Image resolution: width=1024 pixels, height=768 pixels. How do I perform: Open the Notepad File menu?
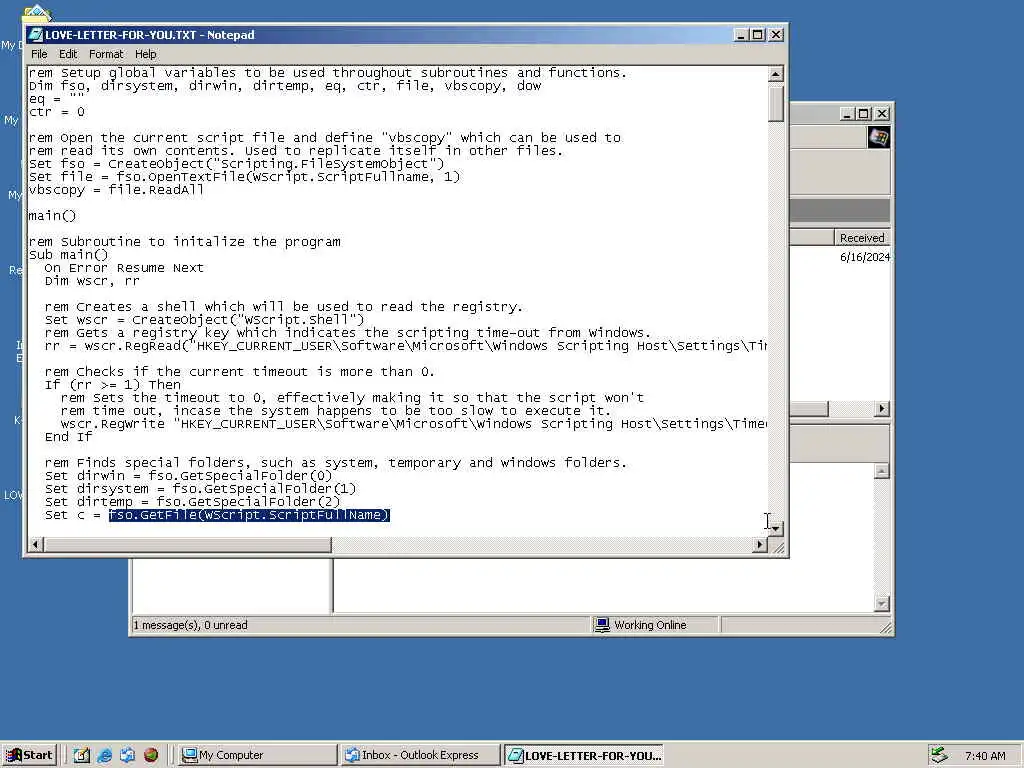pos(39,54)
